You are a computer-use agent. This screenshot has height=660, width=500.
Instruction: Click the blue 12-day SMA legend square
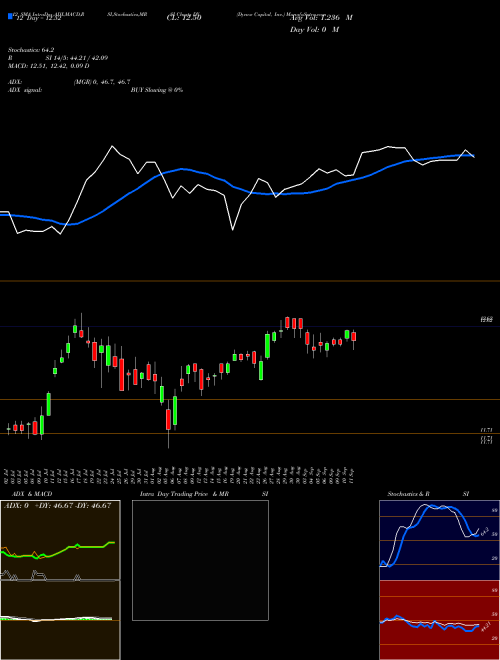click(11, 16)
